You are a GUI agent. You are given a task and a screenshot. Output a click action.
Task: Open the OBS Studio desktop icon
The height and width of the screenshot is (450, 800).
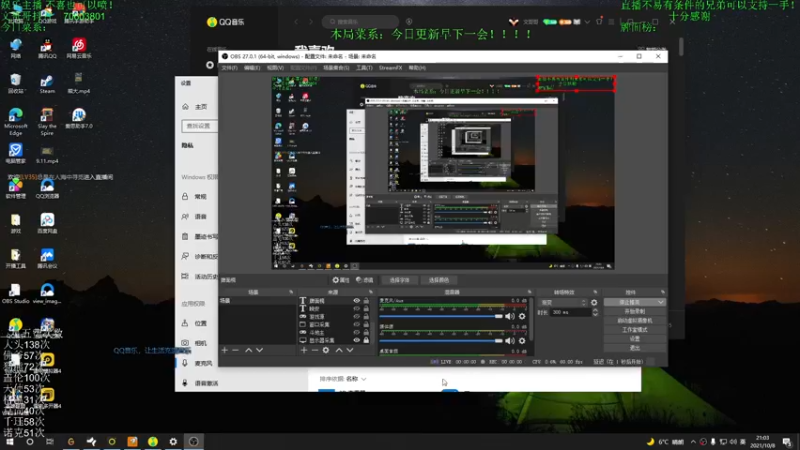(x=15, y=294)
